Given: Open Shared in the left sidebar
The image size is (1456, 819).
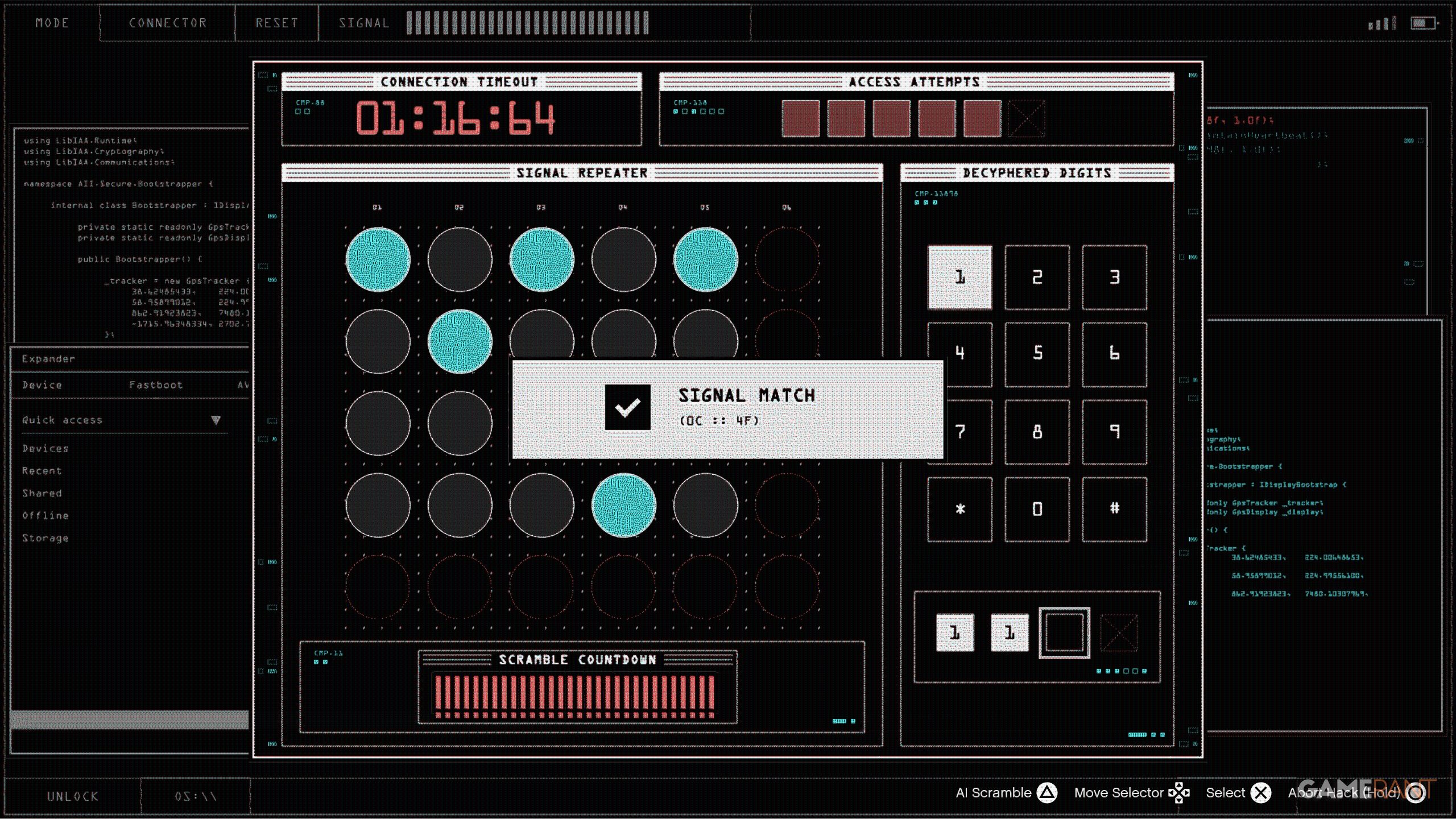Looking at the screenshot, I should tap(42, 493).
